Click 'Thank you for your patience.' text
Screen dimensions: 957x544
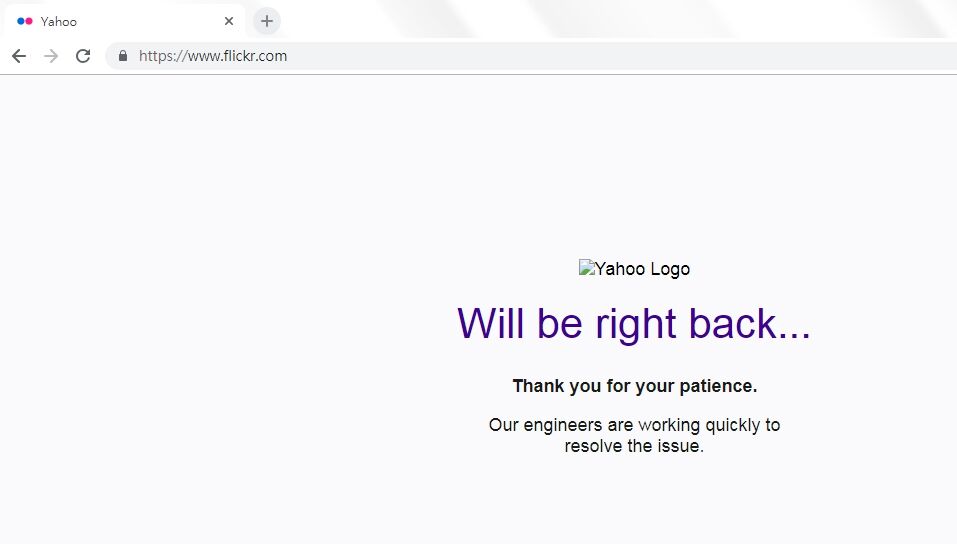click(635, 386)
